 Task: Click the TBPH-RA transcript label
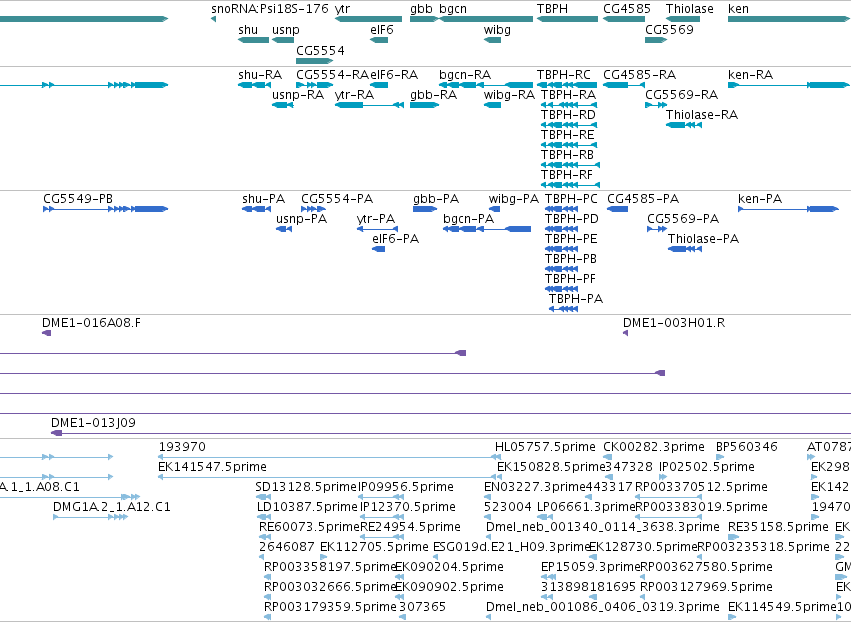tap(568, 94)
